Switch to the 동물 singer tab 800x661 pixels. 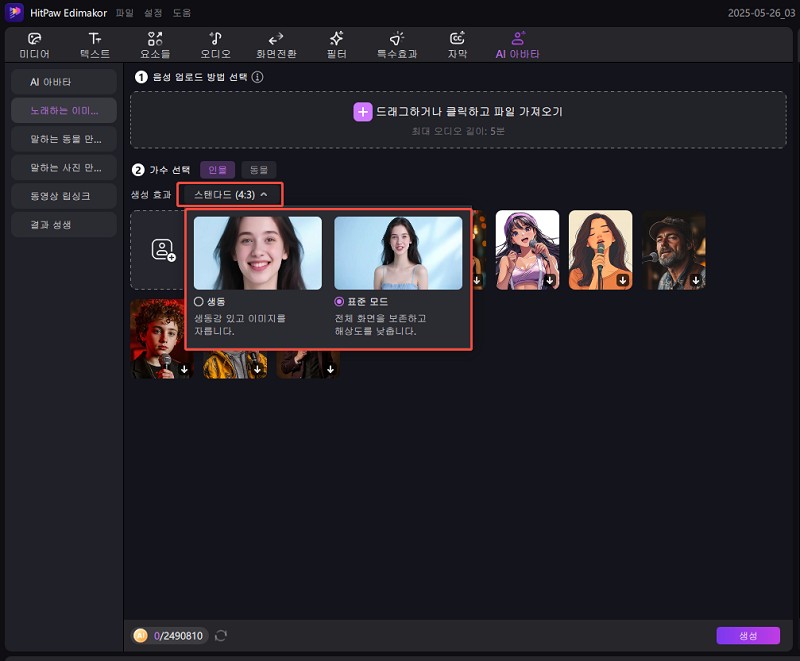[x=259, y=170]
